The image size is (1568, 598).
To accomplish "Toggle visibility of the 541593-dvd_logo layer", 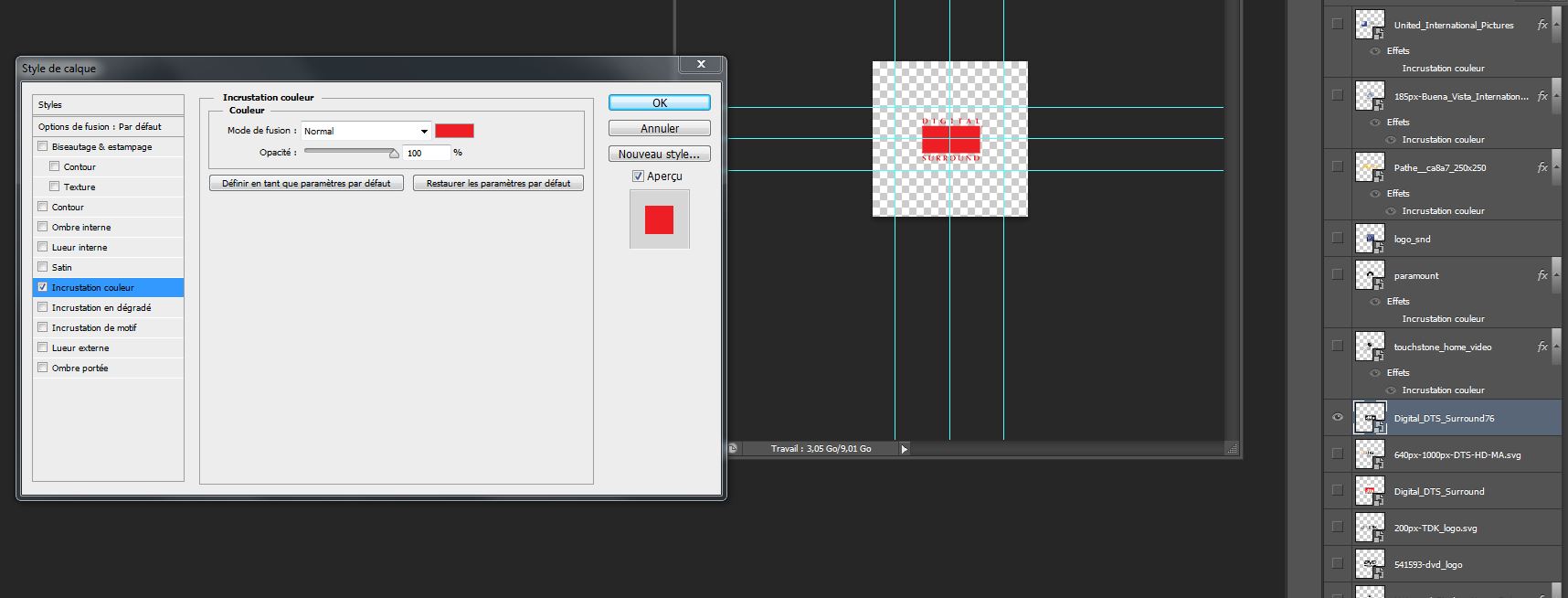I will coord(1338,563).
